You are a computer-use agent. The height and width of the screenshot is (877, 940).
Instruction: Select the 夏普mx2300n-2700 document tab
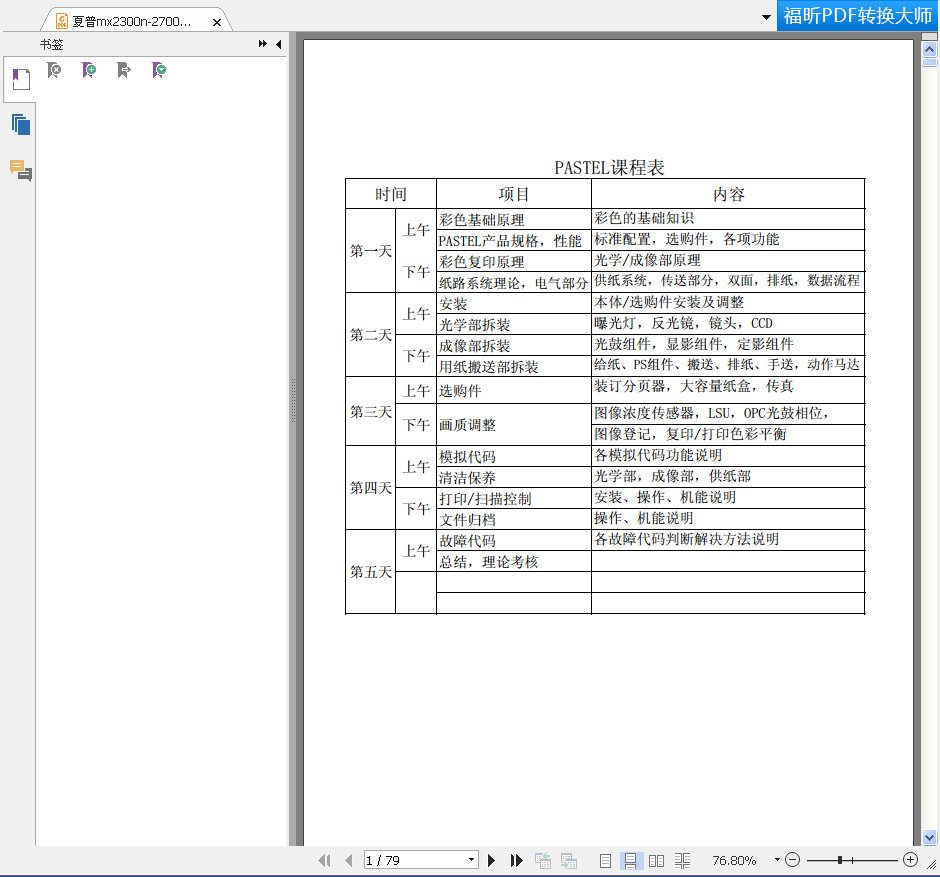coord(131,22)
